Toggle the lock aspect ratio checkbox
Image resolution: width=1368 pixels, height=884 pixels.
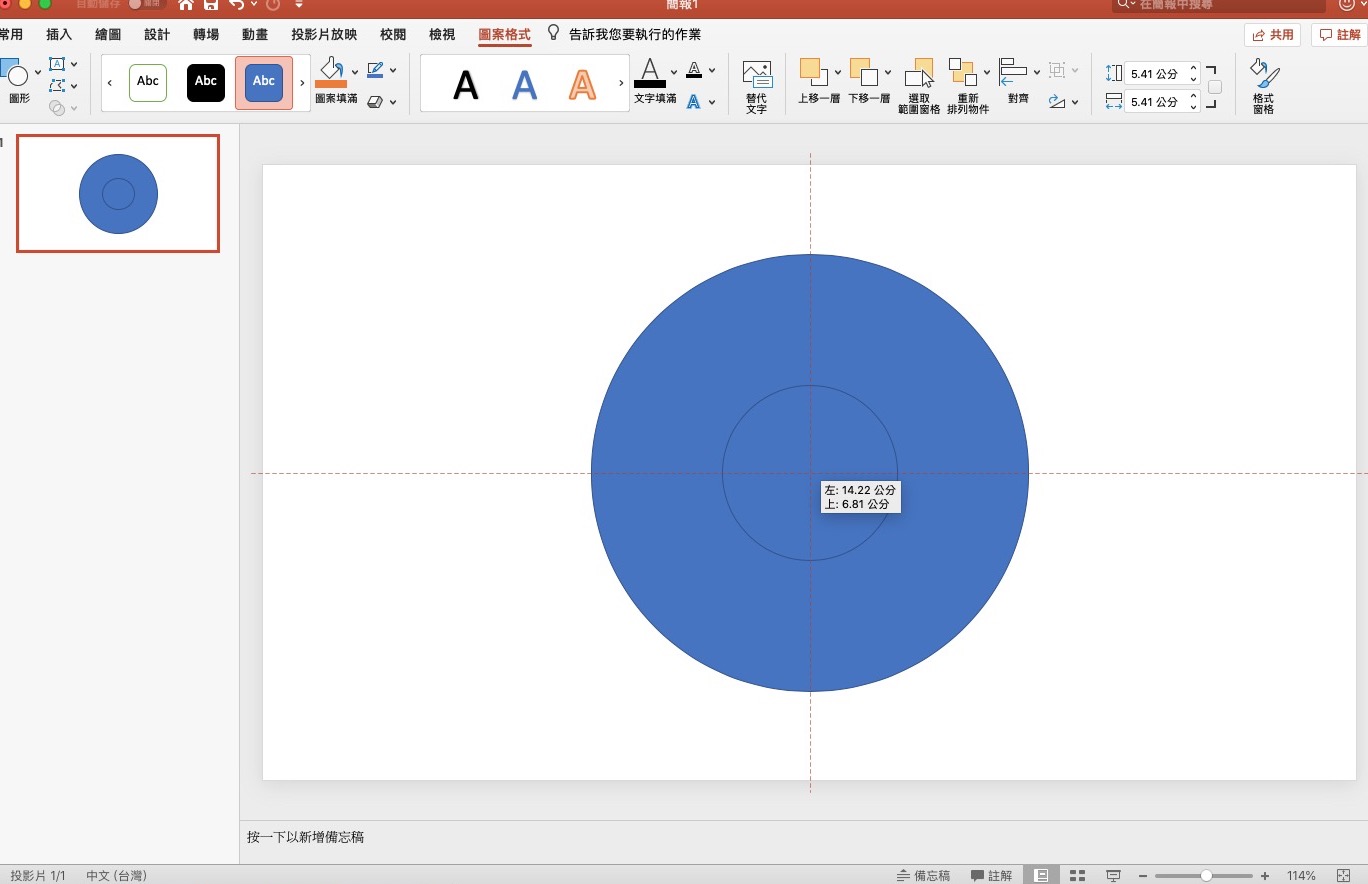(1214, 87)
